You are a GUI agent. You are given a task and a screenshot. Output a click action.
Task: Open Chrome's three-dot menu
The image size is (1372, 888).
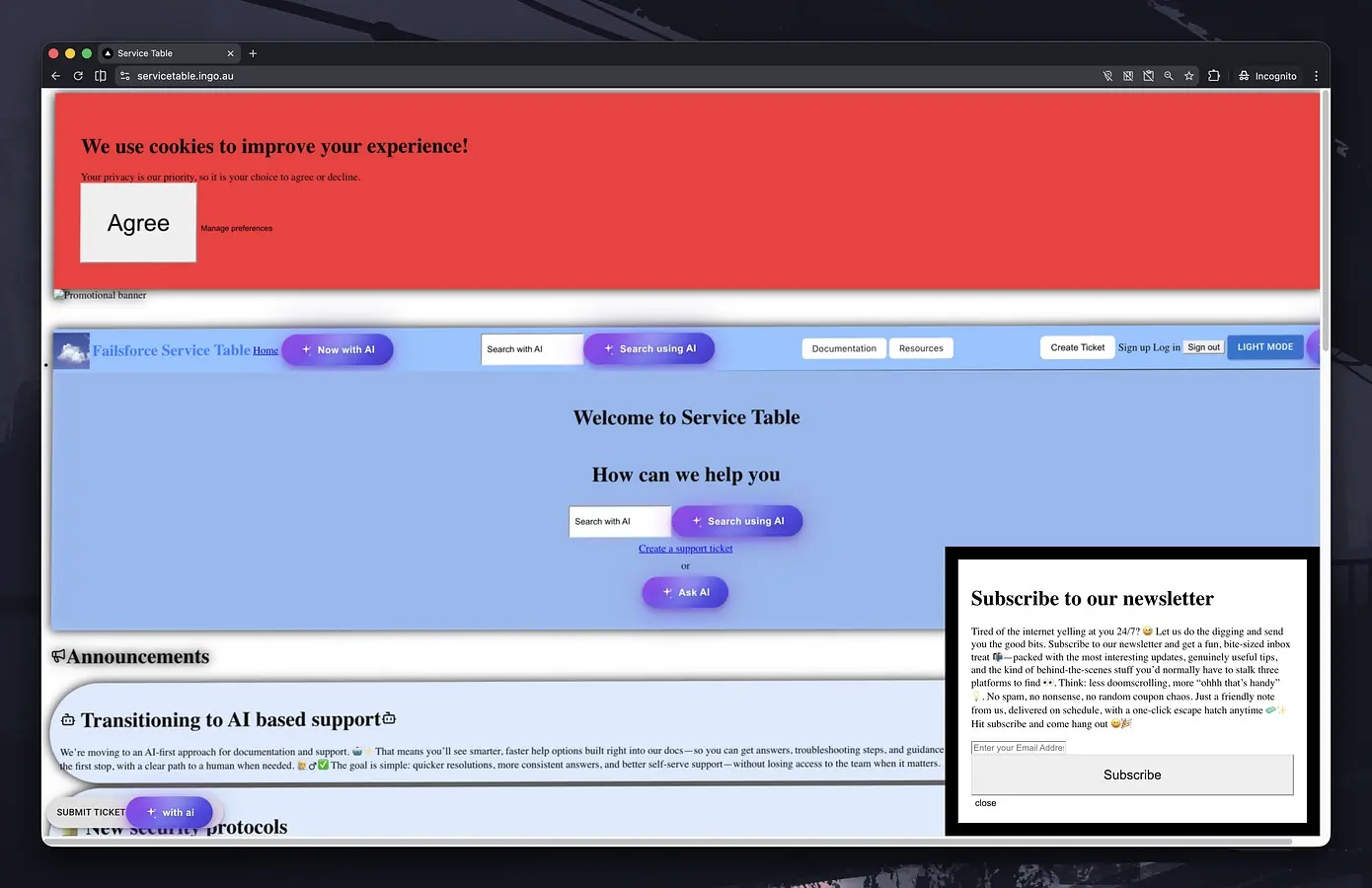1316,75
